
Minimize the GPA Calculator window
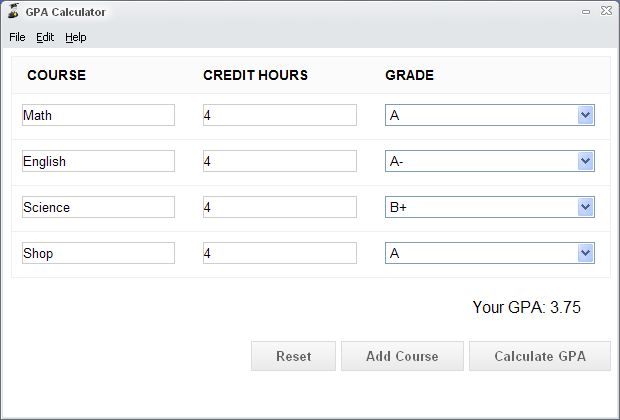(585, 12)
